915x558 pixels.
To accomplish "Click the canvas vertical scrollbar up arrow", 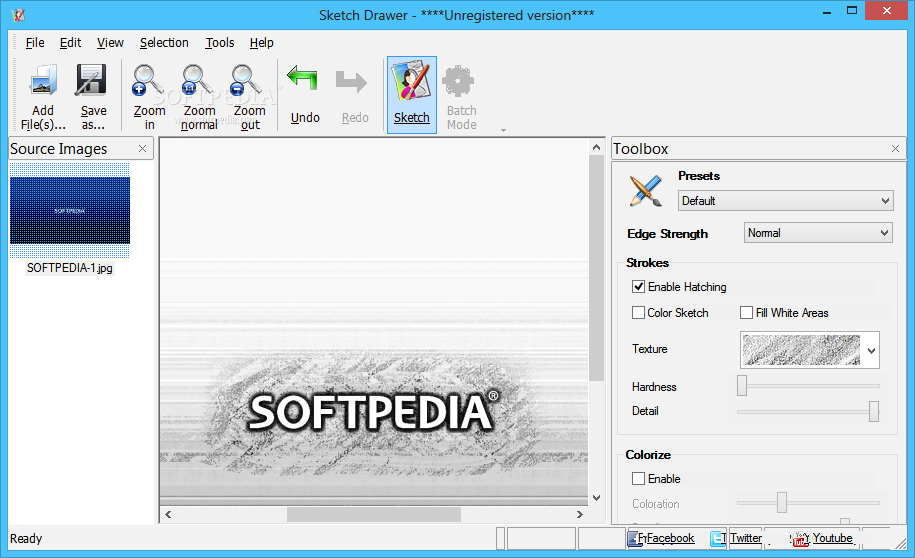I will point(596,147).
